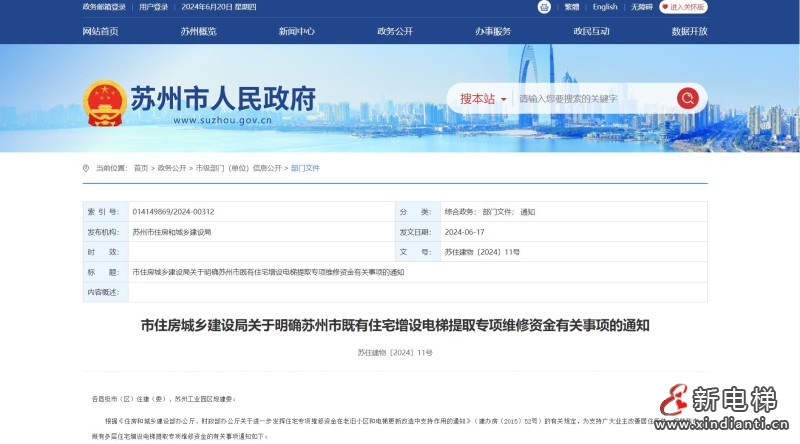Open 政民互动 in the navigation bar
This screenshot has height=444, width=800.
pos(591,31)
